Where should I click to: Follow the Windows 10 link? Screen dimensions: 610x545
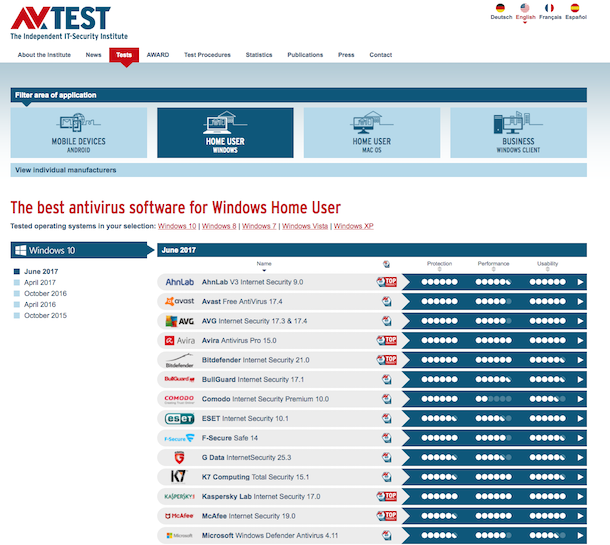tap(177, 226)
